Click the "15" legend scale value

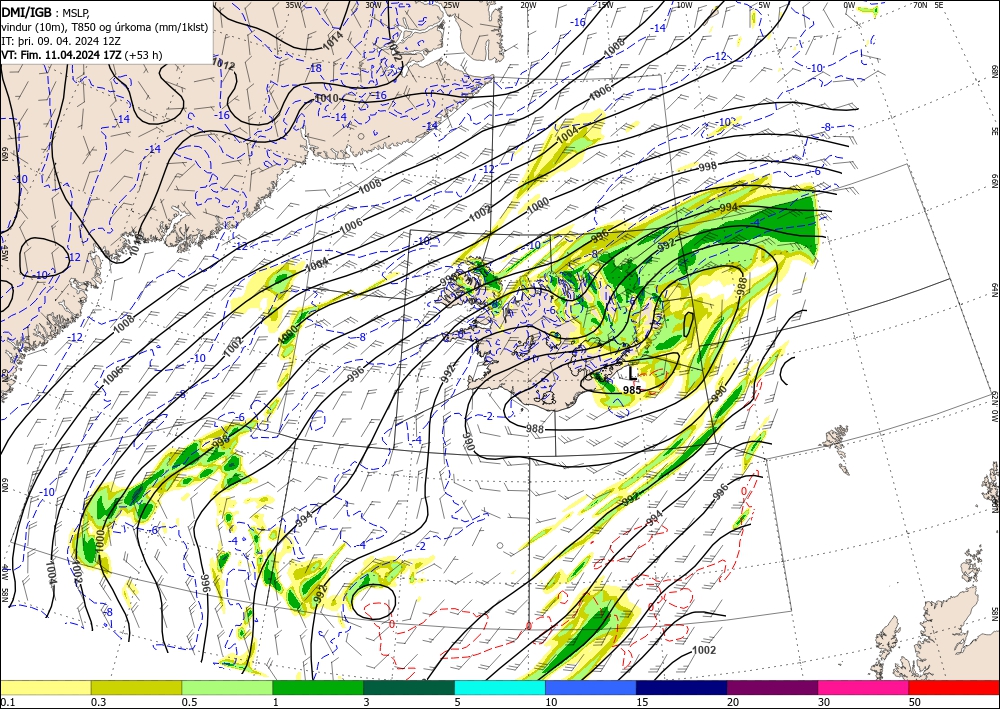click(x=642, y=702)
